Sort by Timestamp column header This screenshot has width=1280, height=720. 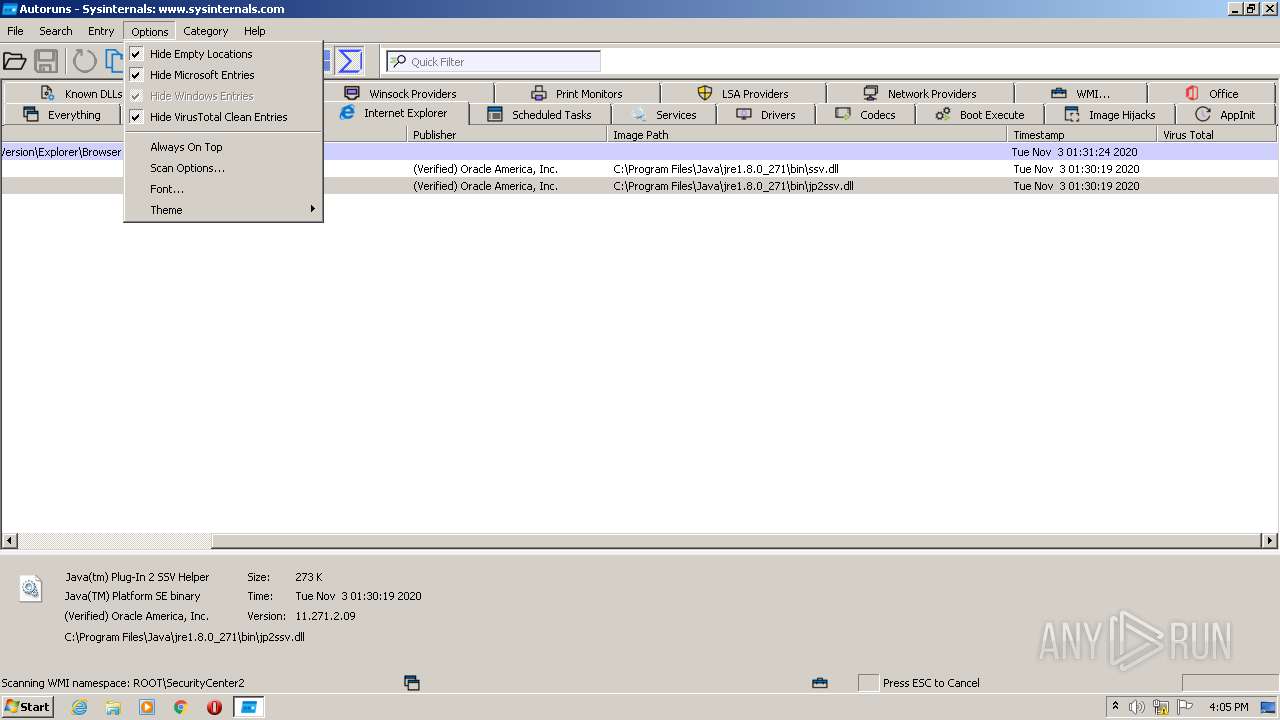point(1082,134)
